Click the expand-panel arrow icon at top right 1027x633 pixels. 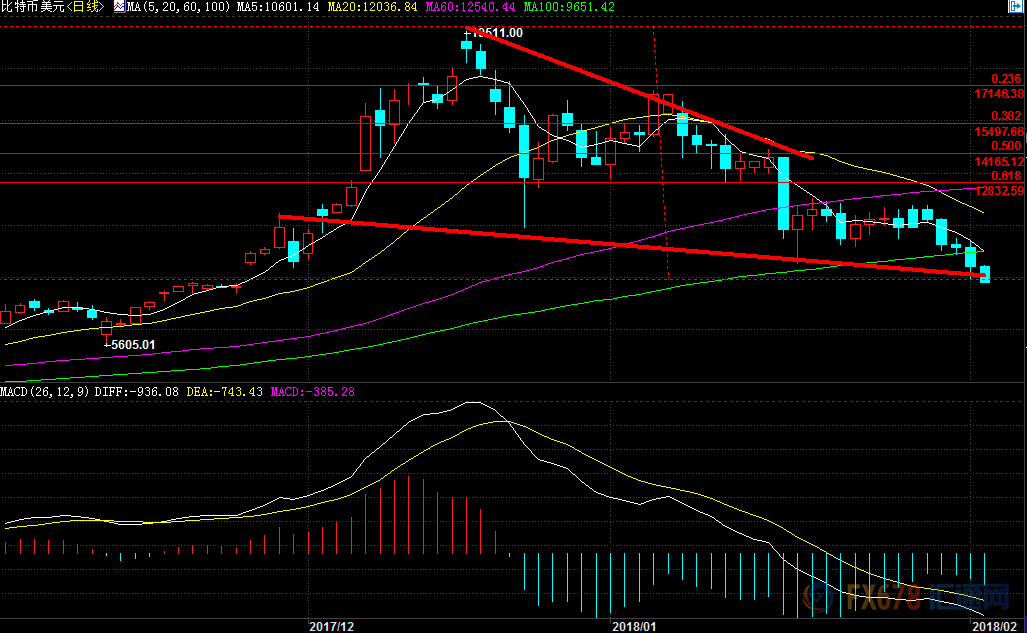(x=1017, y=6)
